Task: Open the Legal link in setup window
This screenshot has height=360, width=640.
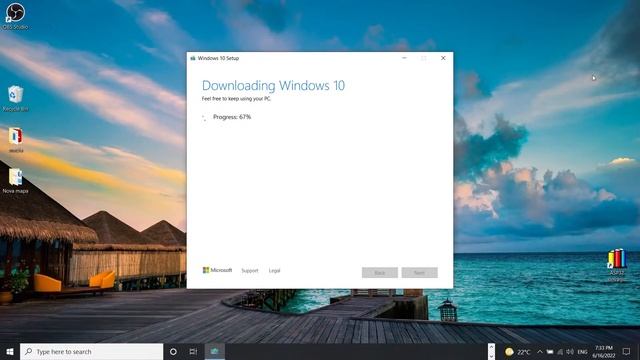Action: [x=274, y=271]
